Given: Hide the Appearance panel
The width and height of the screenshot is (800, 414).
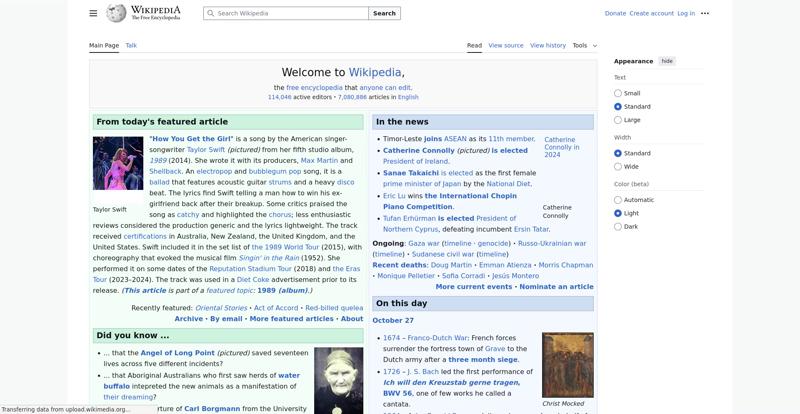Looking at the screenshot, I should pyautogui.click(x=667, y=61).
